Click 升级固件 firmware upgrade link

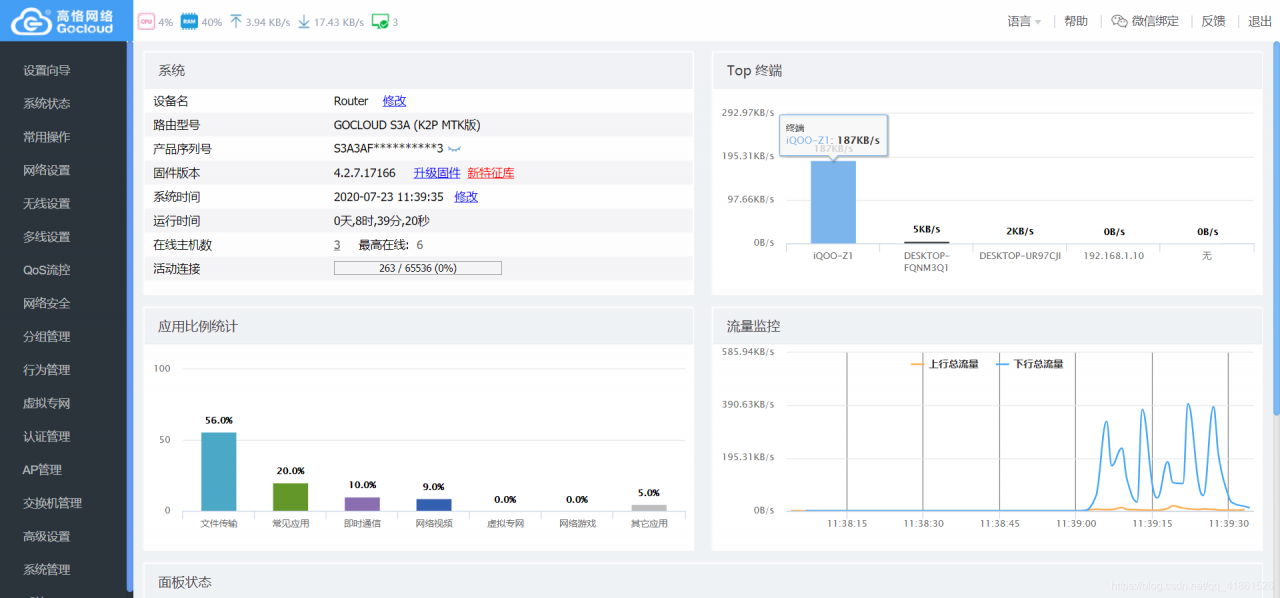click(x=437, y=173)
